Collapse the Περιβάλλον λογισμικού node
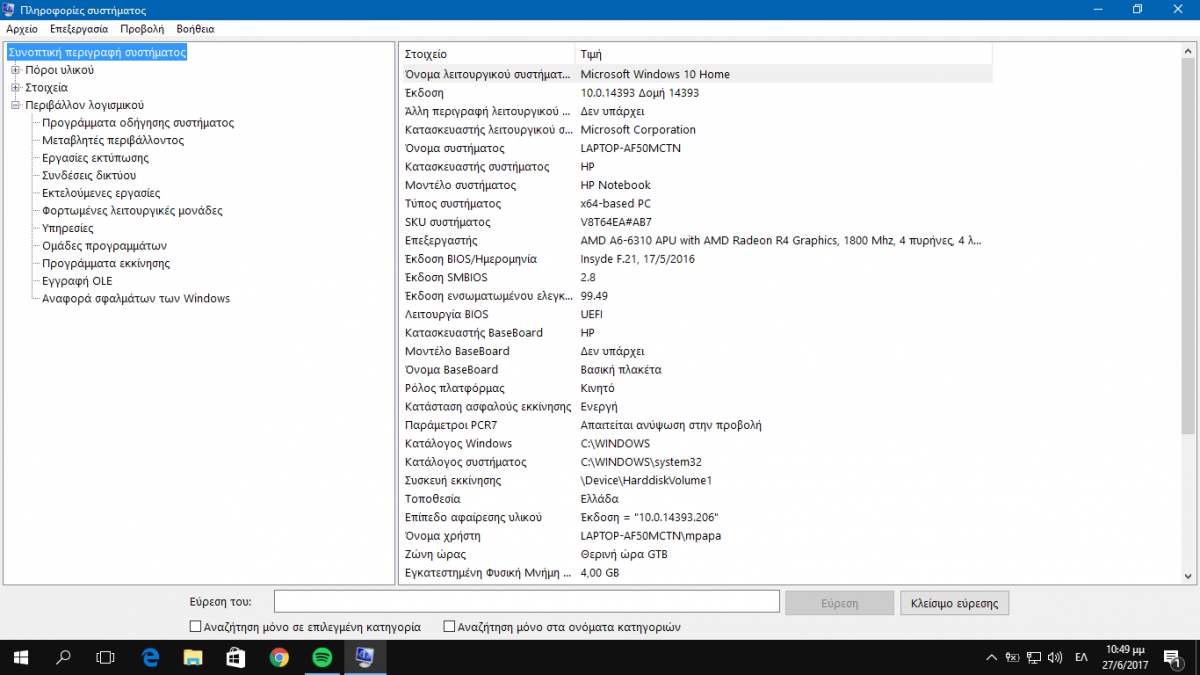Image resolution: width=1200 pixels, height=675 pixels. [x=15, y=105]
